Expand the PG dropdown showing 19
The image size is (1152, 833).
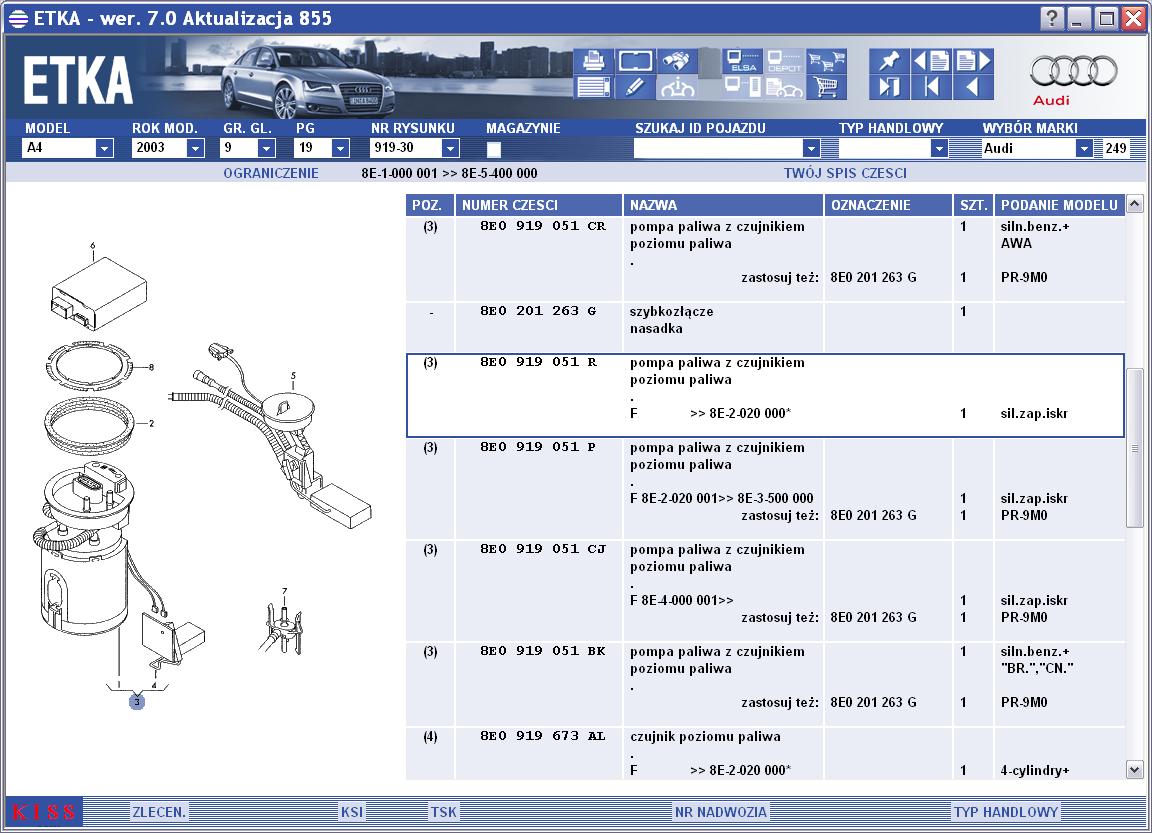(339, 148)
